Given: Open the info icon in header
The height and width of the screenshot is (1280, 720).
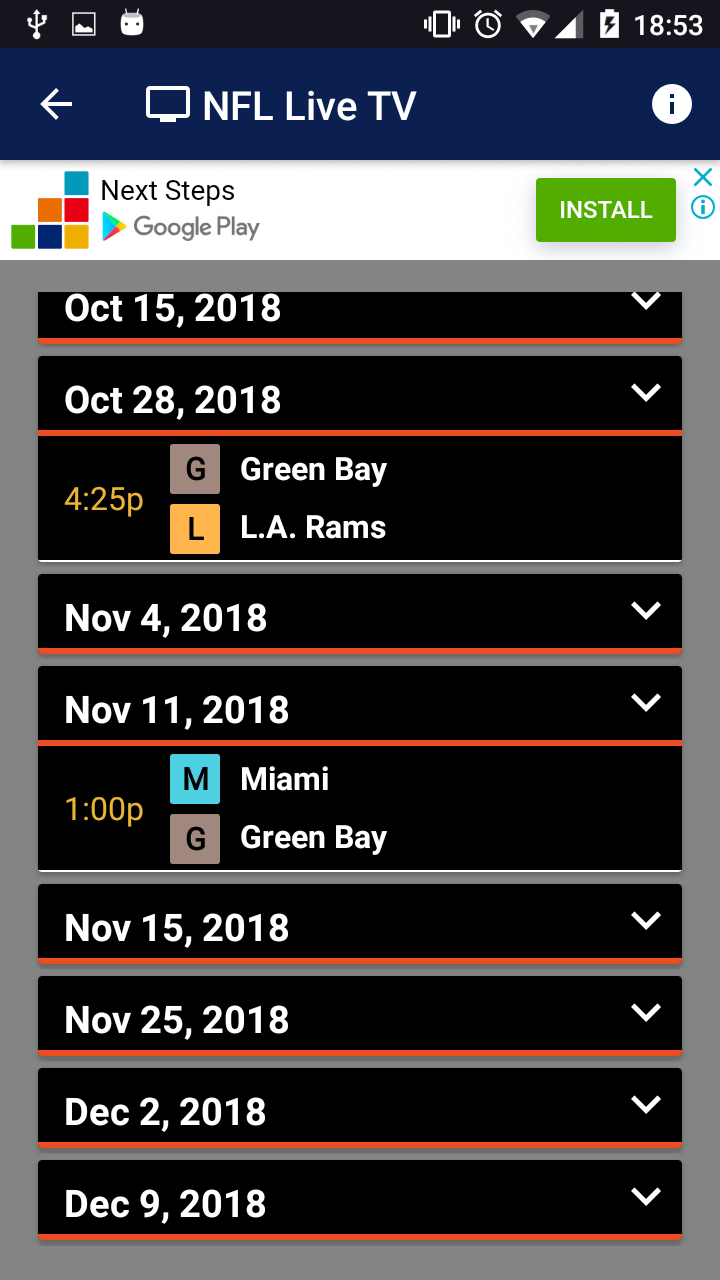Looking at the screenshot, I should click(672, 104).
